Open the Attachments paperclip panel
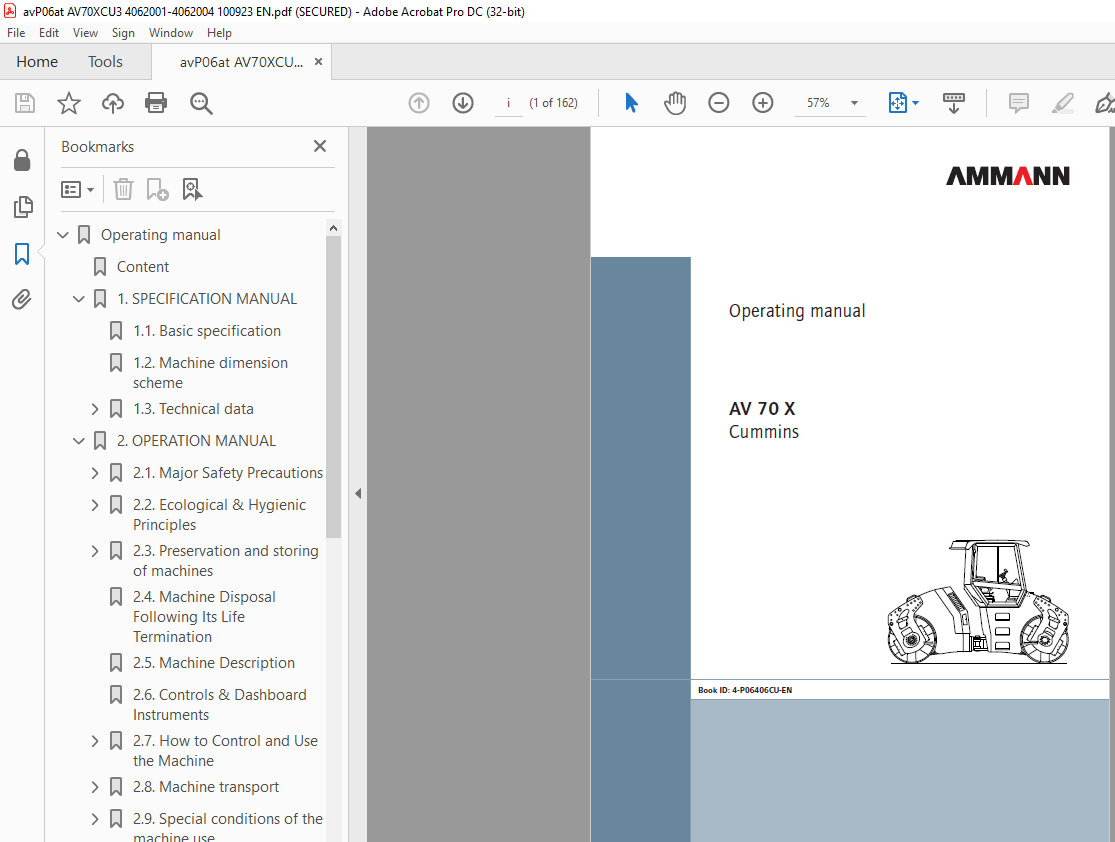1115x842 pixels. pos(22,299)
